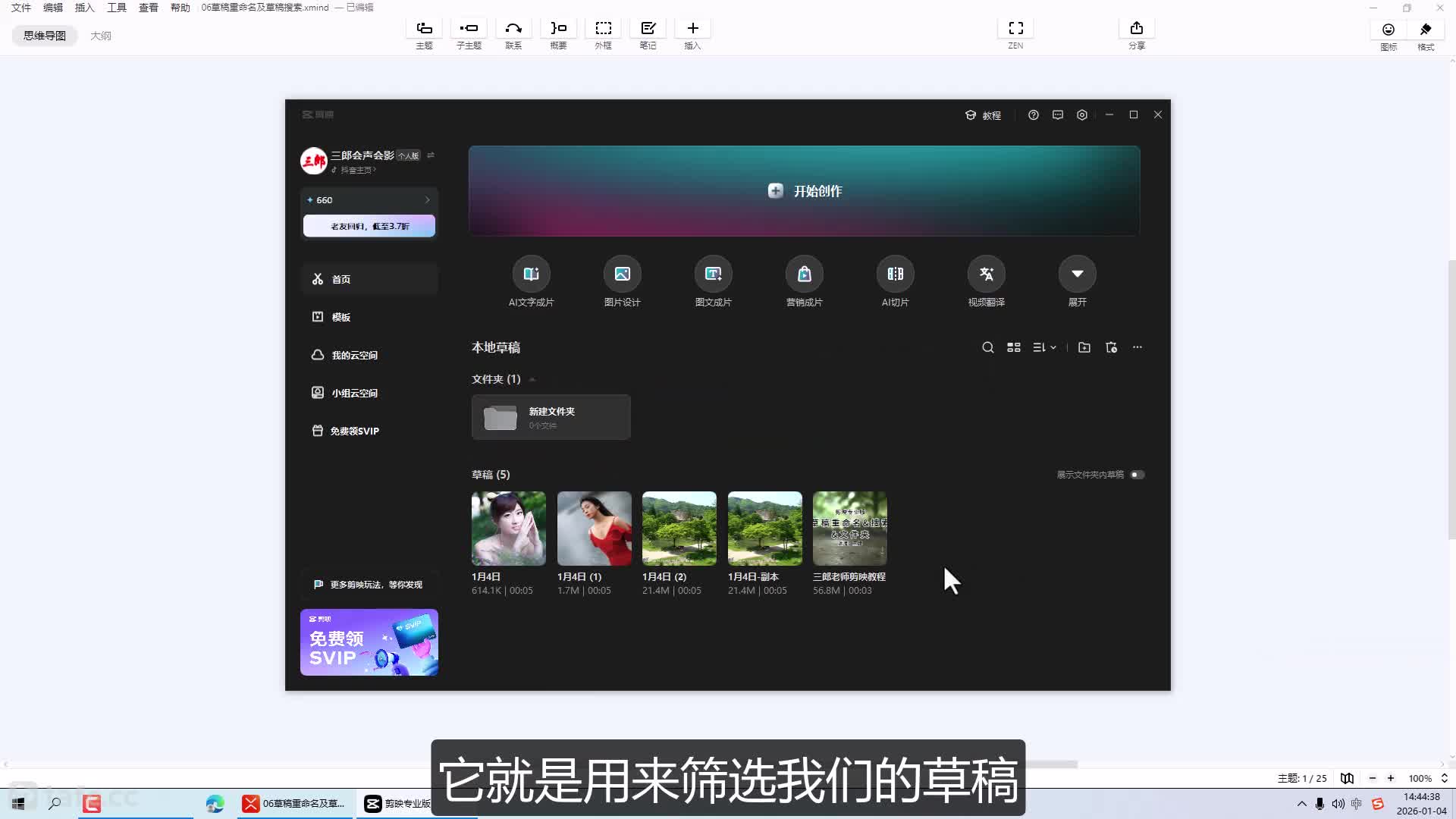
Task: Open 模板 in the sidebar
Action: click(x=341, y=317)
